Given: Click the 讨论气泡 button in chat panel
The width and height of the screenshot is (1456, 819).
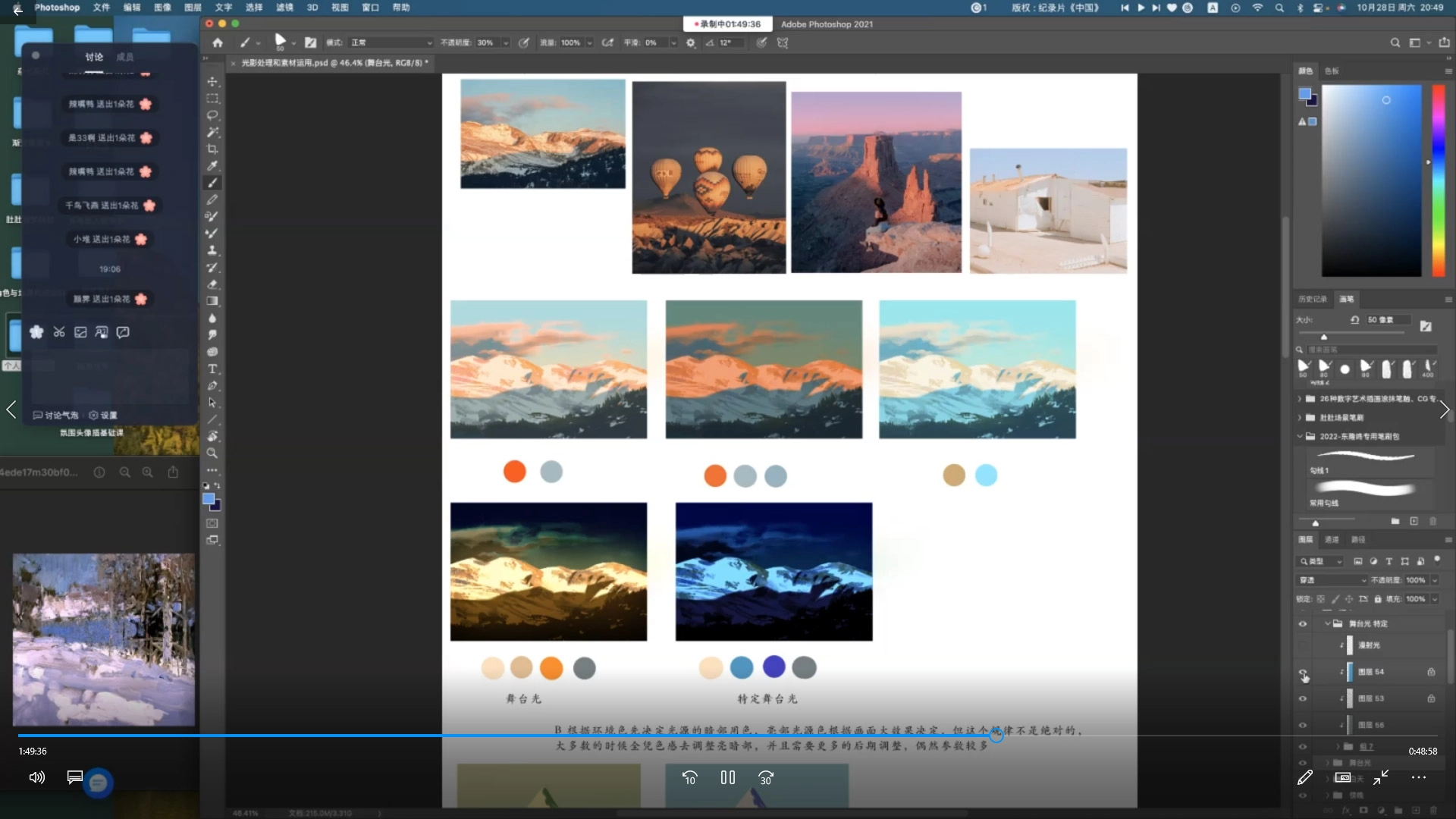Looking at the screenshot, I should [x=56, y=415].
